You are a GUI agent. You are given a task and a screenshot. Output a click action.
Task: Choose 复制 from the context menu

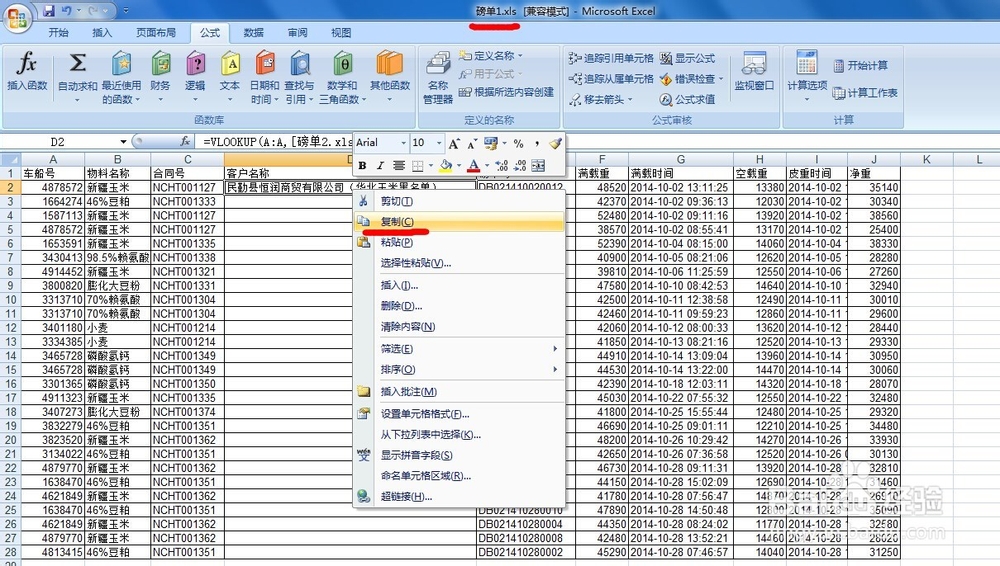(459, 221)
